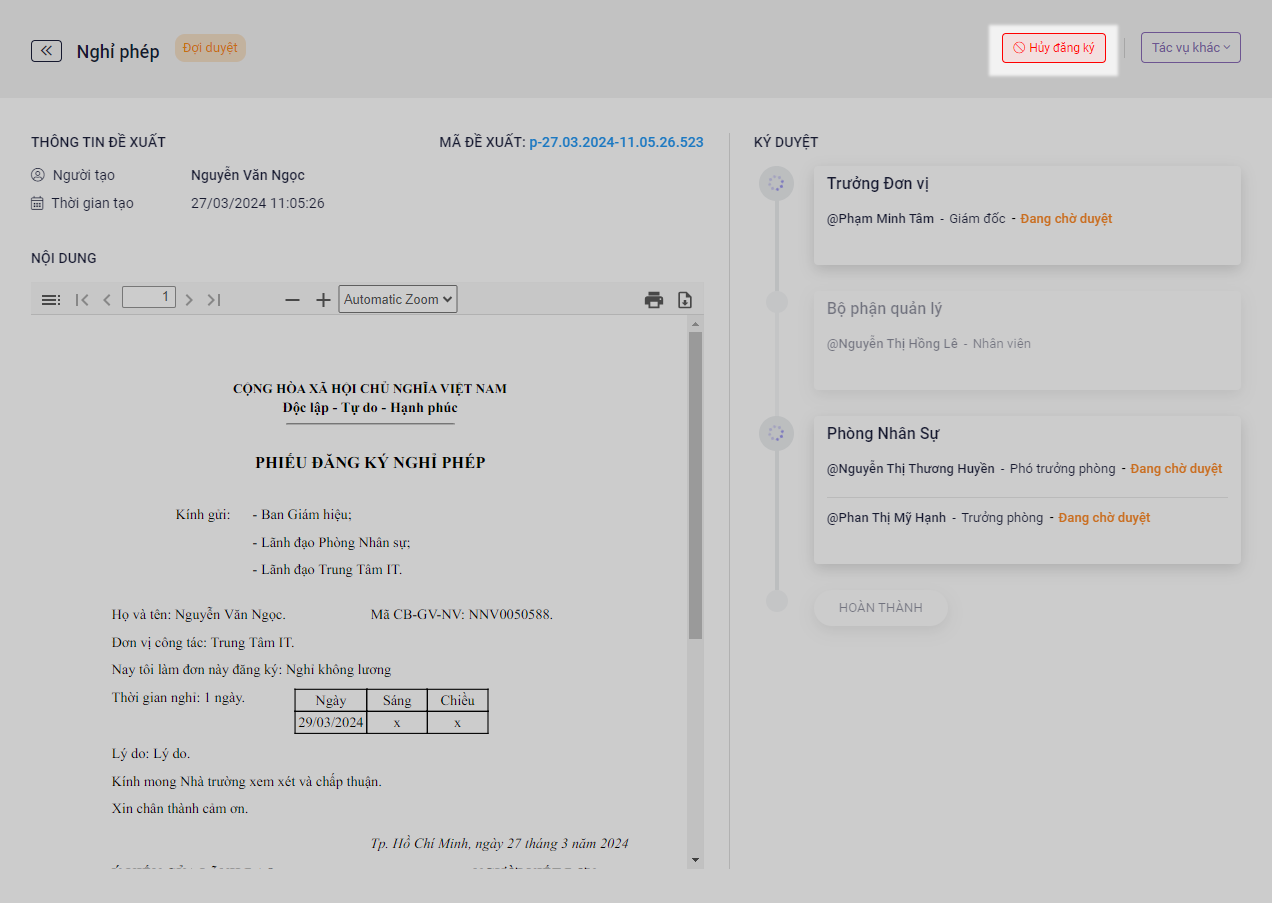Click the double-chevron back button

tap(46, 51)
